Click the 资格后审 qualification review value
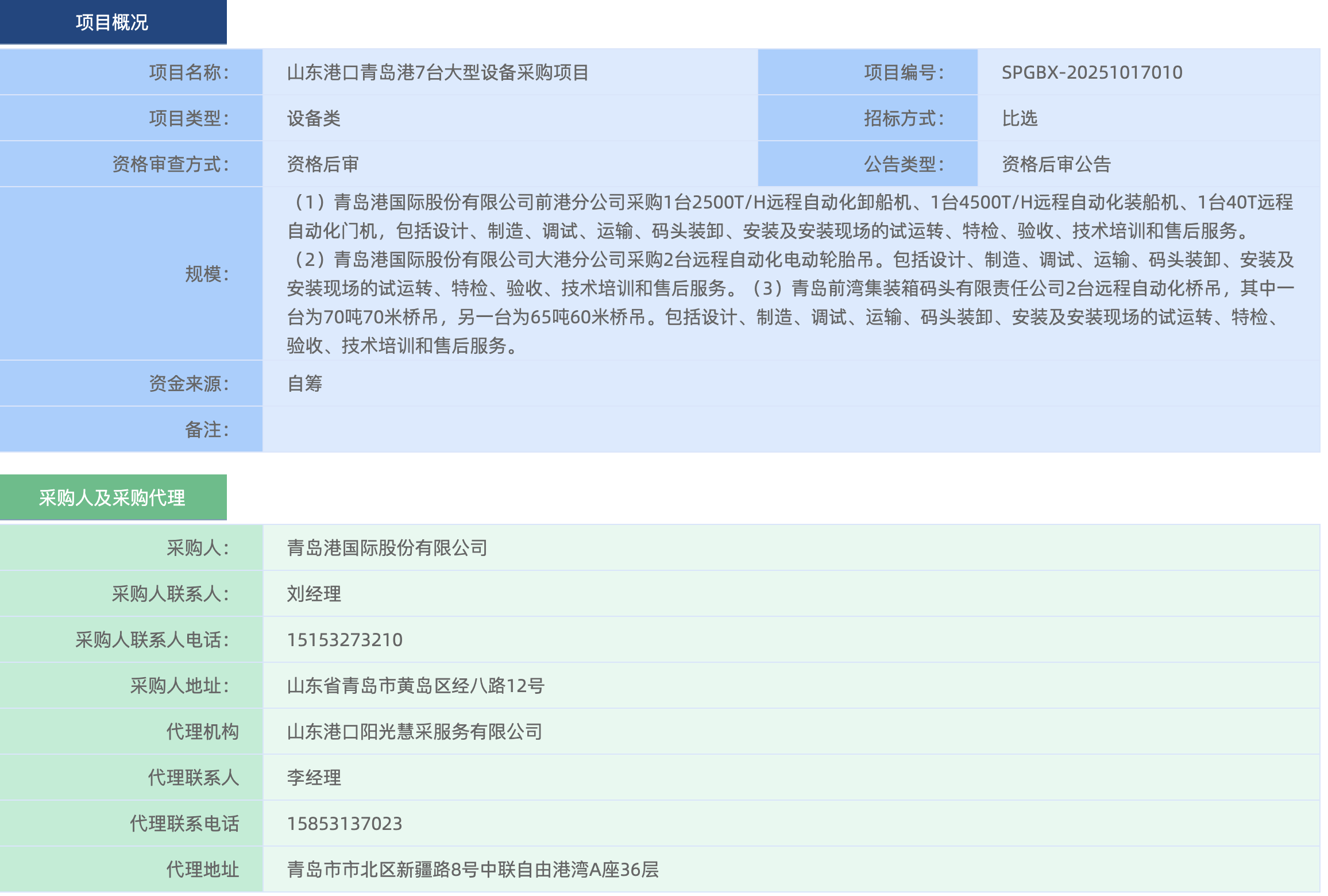 [x=323, y=164]
